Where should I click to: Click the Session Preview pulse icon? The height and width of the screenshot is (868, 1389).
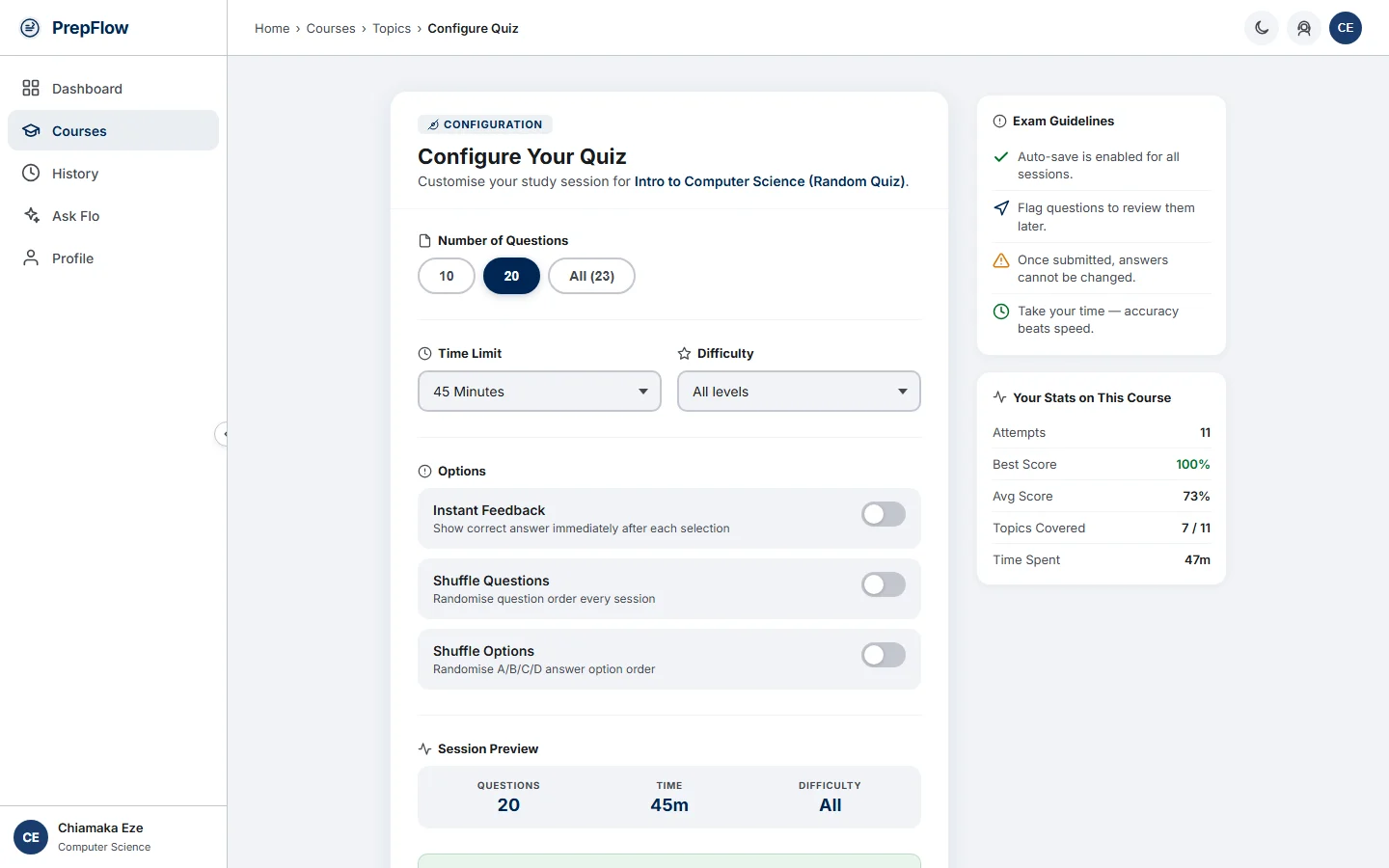424,749
